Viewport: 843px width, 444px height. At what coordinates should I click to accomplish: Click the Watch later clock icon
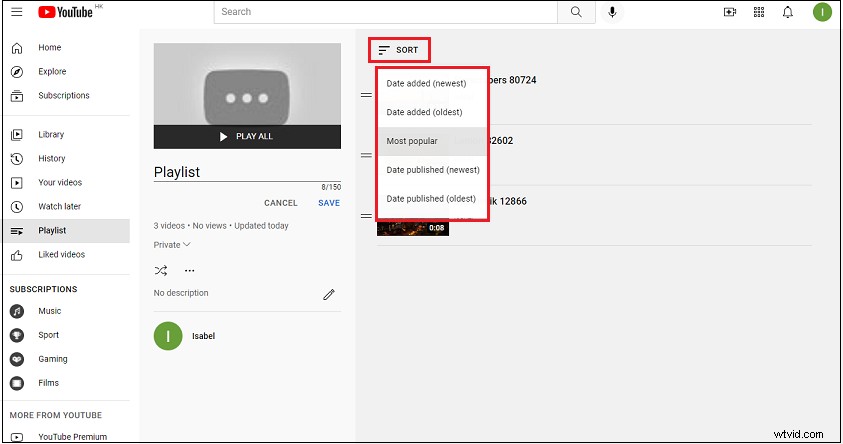click(17, 206)
